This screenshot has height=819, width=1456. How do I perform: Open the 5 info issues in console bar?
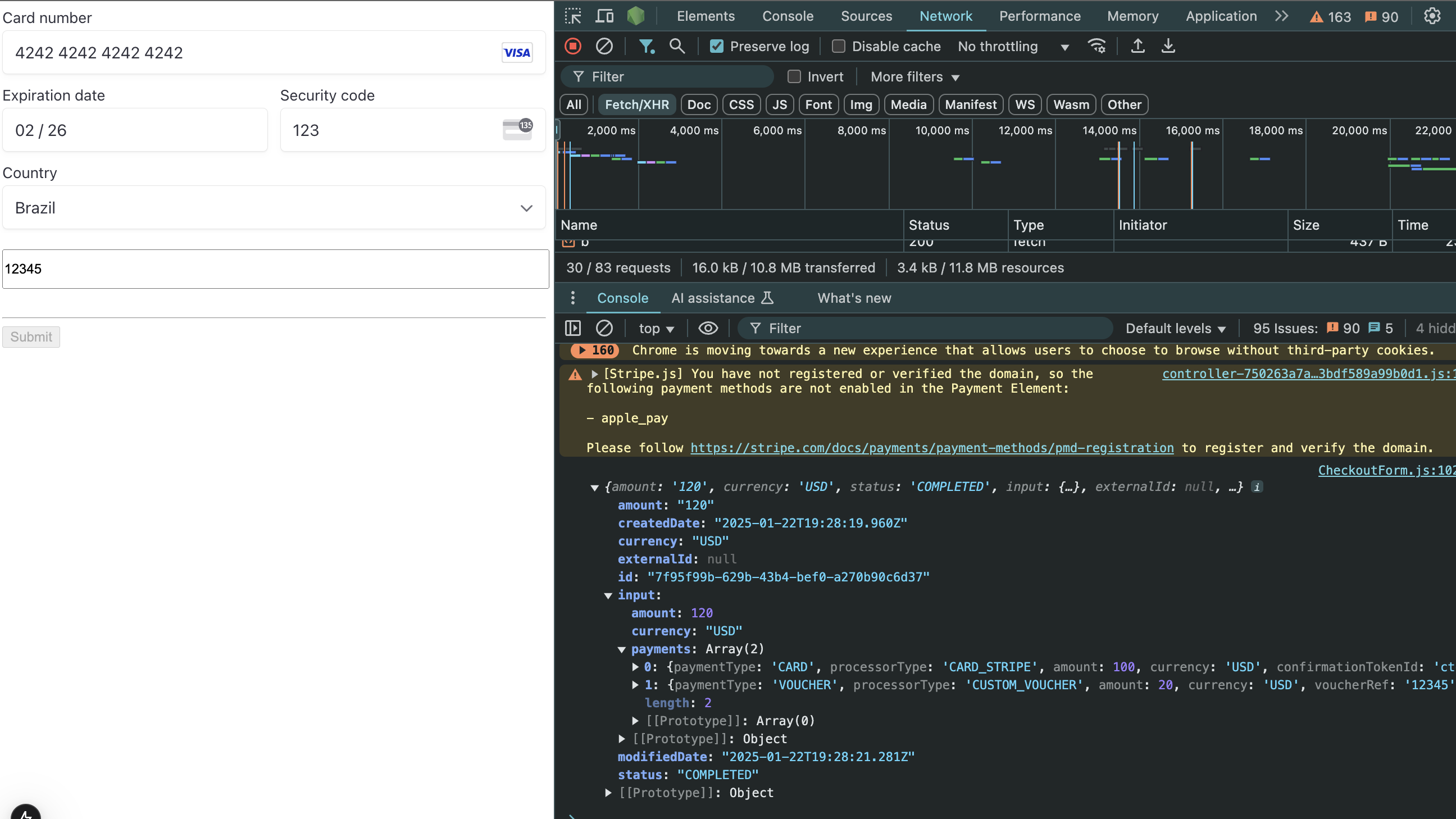[x=1380, y=329]
